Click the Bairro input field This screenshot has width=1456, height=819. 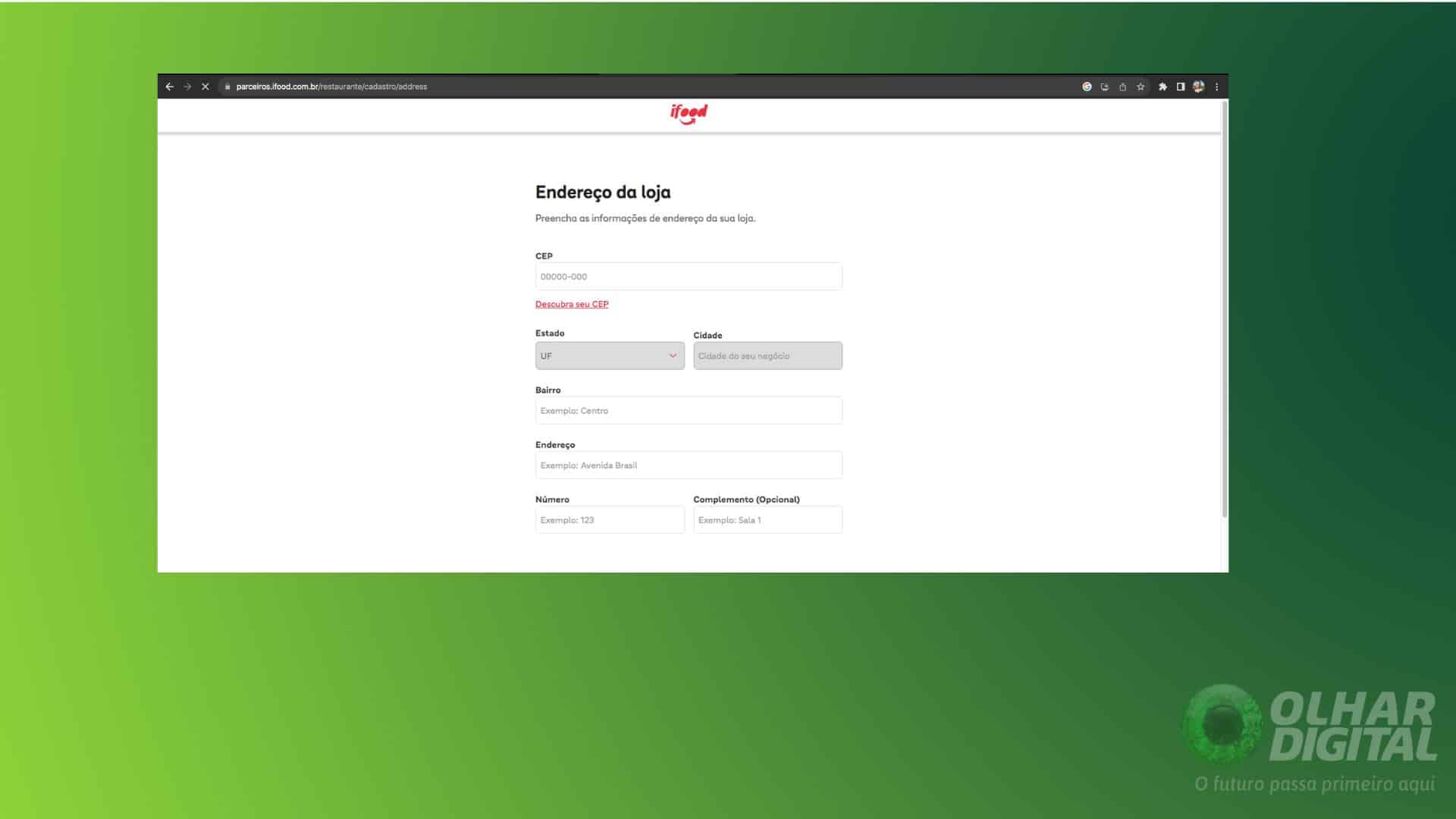(688, 410)
